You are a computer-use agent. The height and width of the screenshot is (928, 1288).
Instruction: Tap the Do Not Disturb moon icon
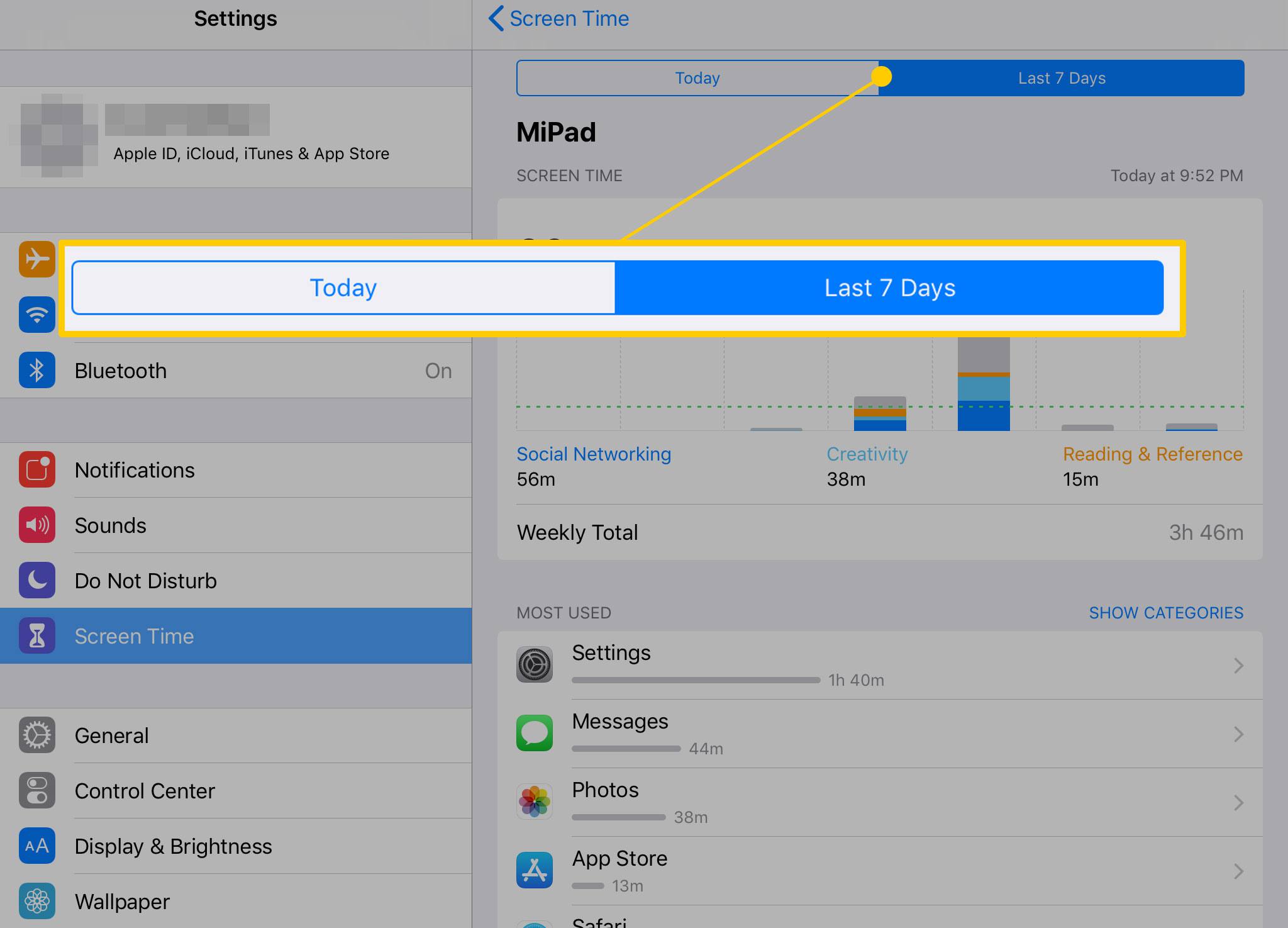point(37,580)
